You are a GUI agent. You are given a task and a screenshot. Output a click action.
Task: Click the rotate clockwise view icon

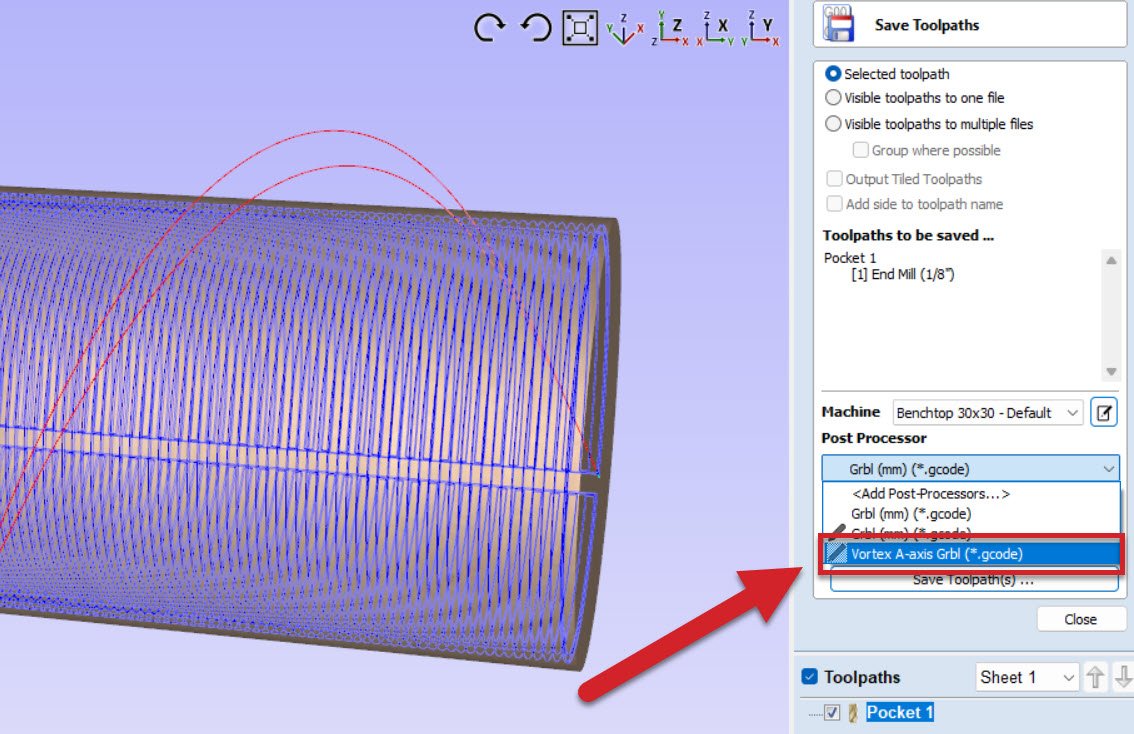click(490, 28)
